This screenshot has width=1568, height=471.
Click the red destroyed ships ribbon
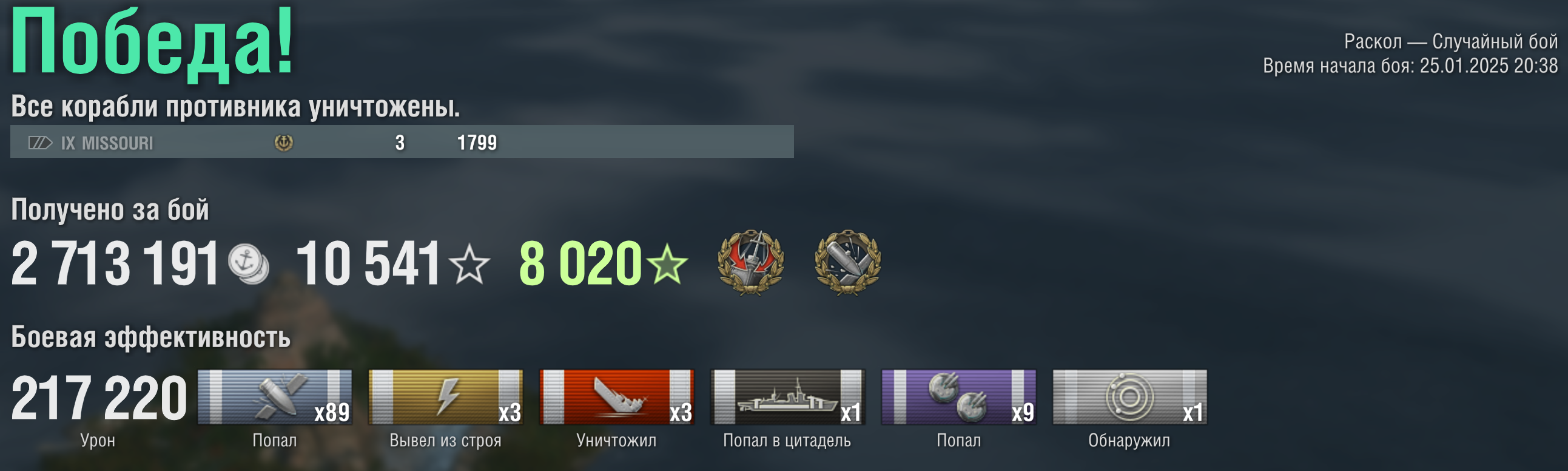(617, 397)
